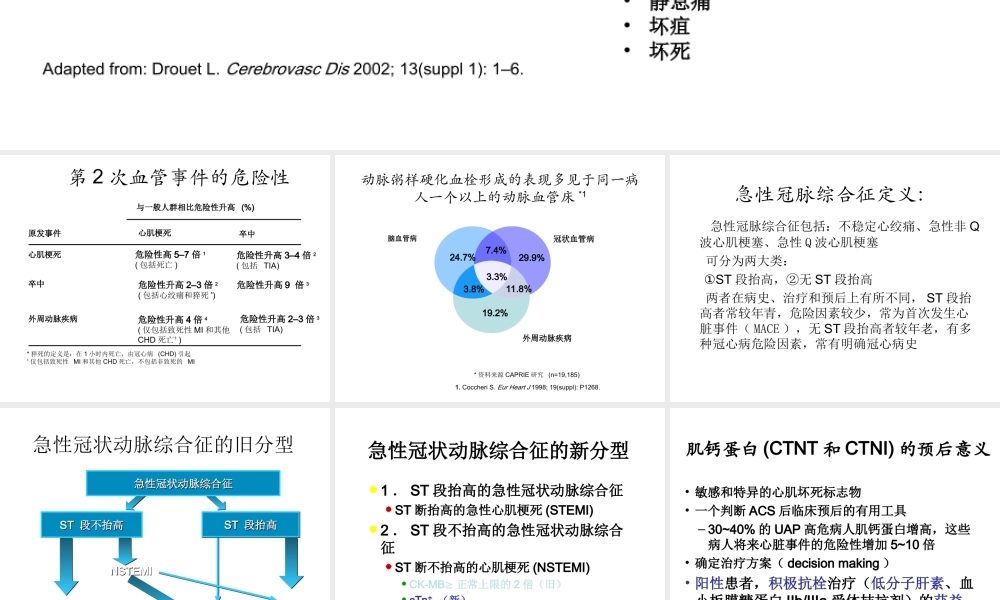The width and height of the screenshot is (1000, 600).
Task: Click the 24.7% 脑血管病 Venn circle
Action: [x=462, y=258]
